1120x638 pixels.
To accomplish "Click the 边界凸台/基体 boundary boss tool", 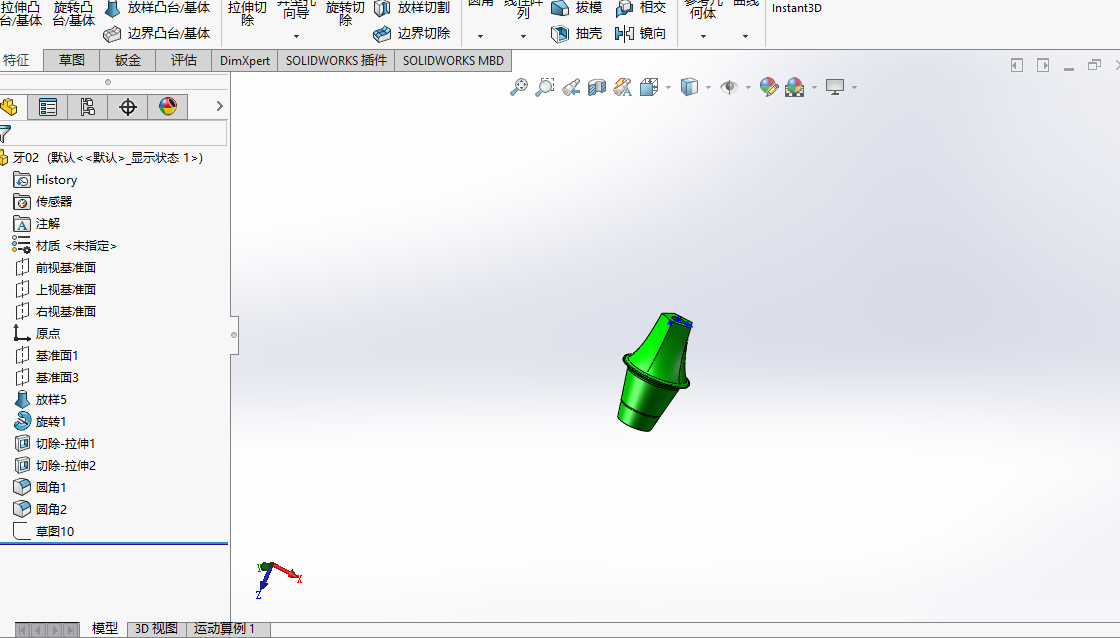I will coord(157,33).
